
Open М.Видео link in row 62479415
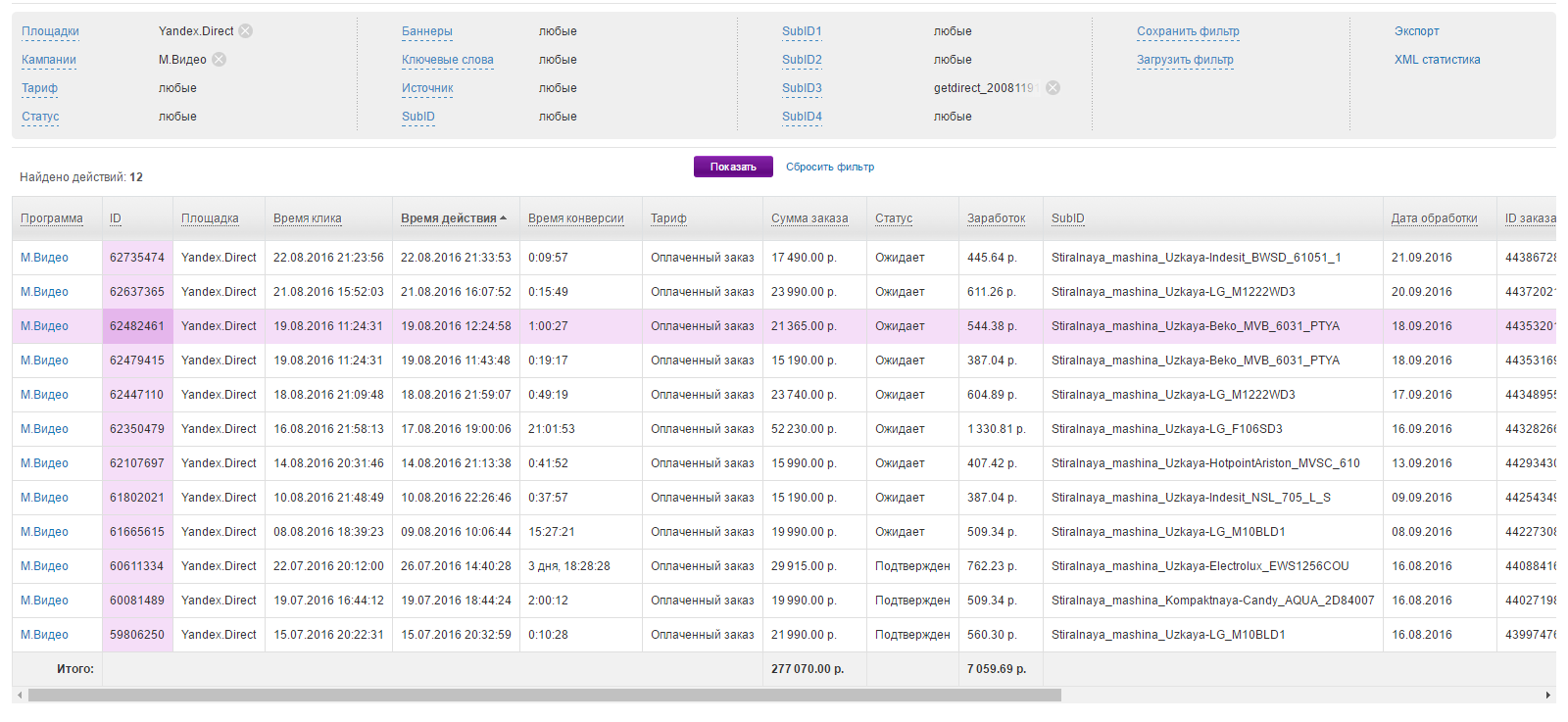tap(45, 361)
